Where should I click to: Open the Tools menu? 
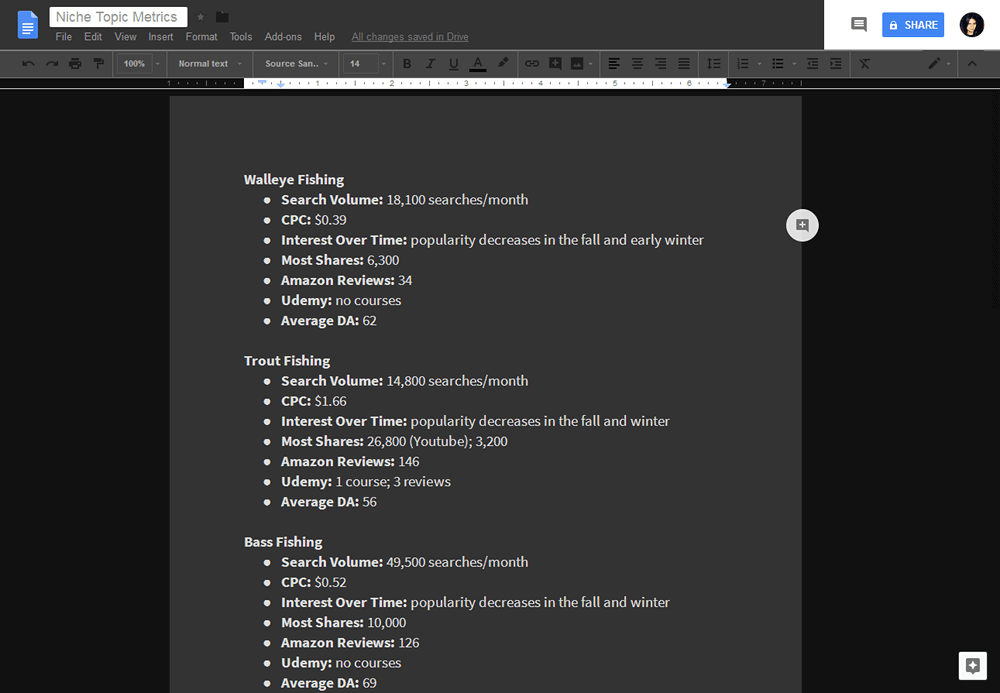pyautogui.click(x=241, y=37)
